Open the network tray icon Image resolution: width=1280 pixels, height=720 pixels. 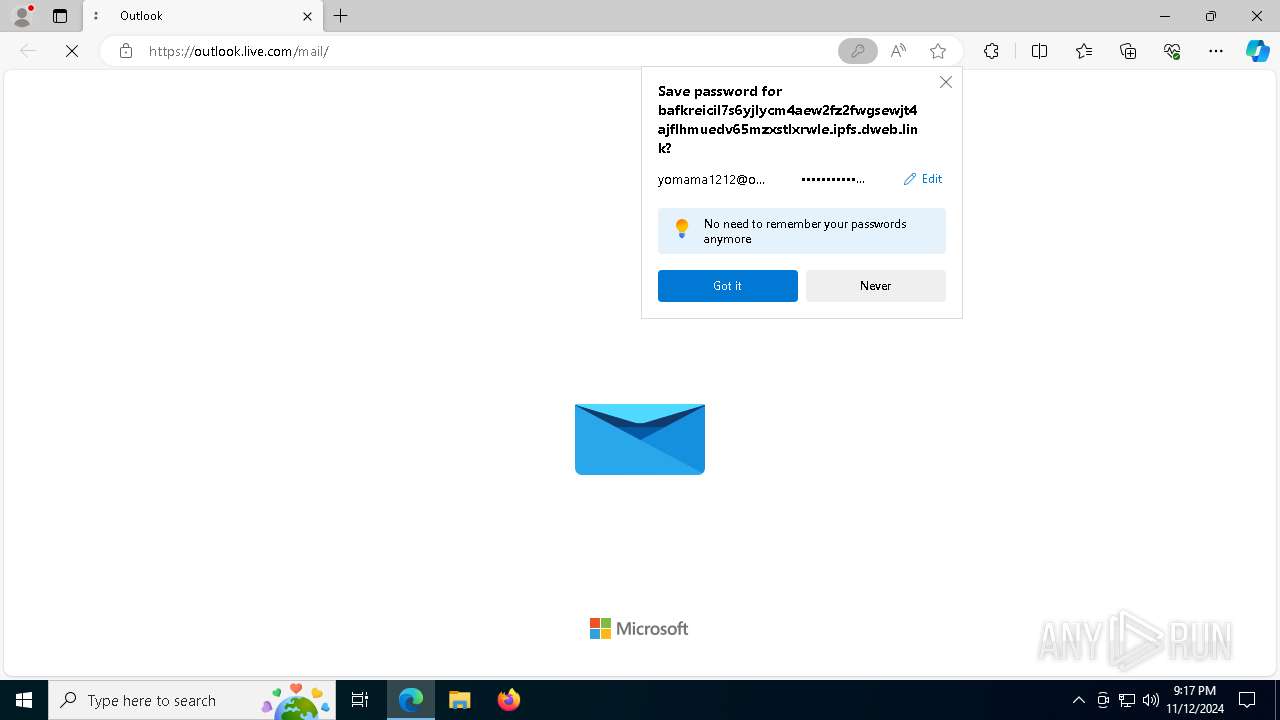tap(1127, 700)
